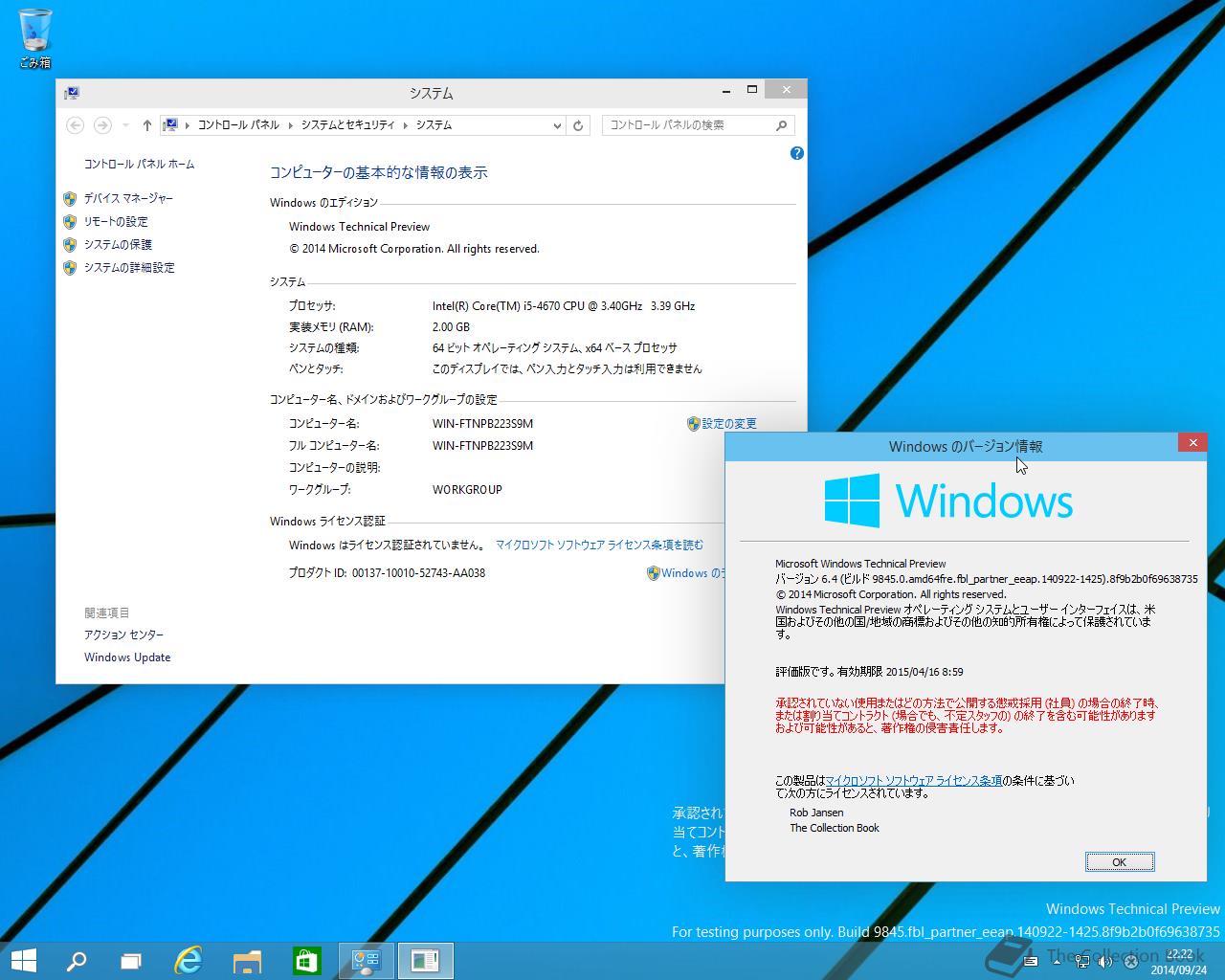Click the RAM value 2.00 GB

(451, 327)
